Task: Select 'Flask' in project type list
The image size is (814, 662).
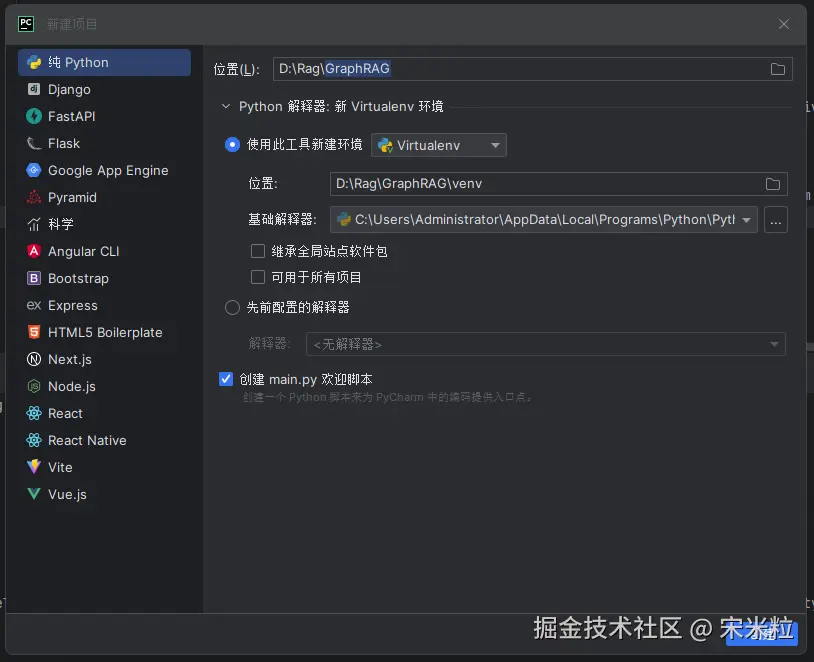Action: pyautogui.click(x=64, y=143)
